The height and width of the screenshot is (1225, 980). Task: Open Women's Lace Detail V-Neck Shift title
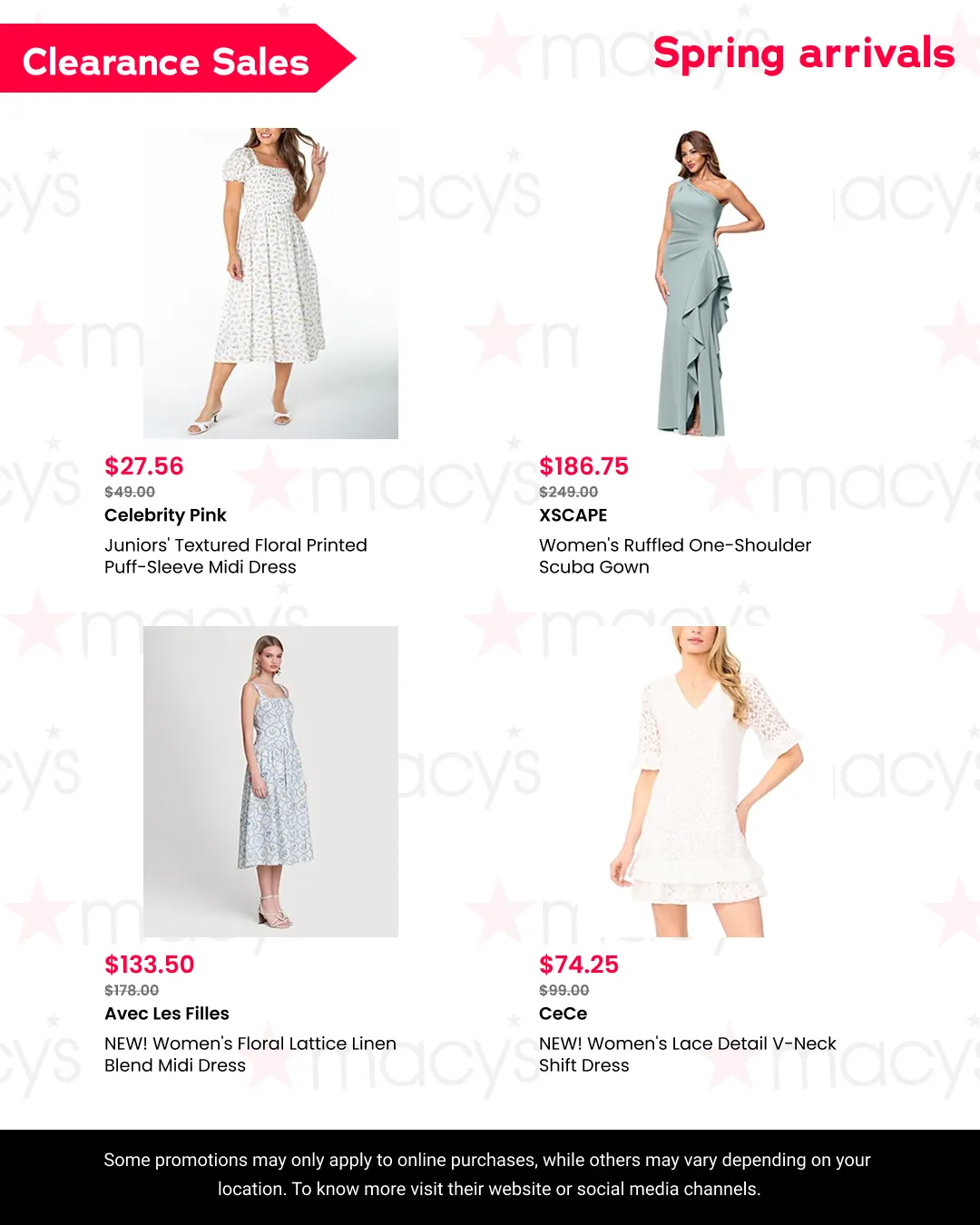tap(688, 1054)
